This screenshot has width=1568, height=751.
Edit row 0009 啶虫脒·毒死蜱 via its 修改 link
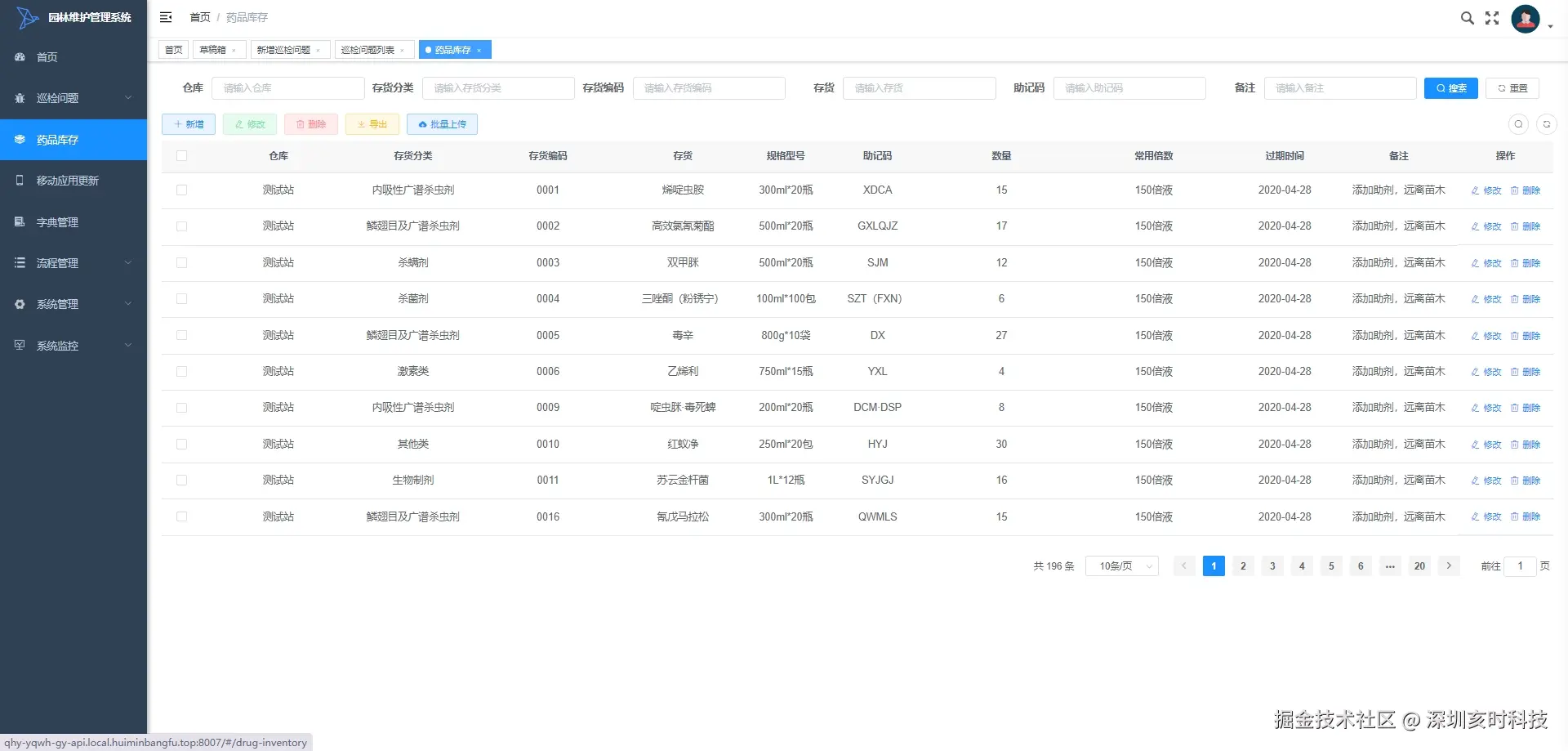(x=1486, y=408)
